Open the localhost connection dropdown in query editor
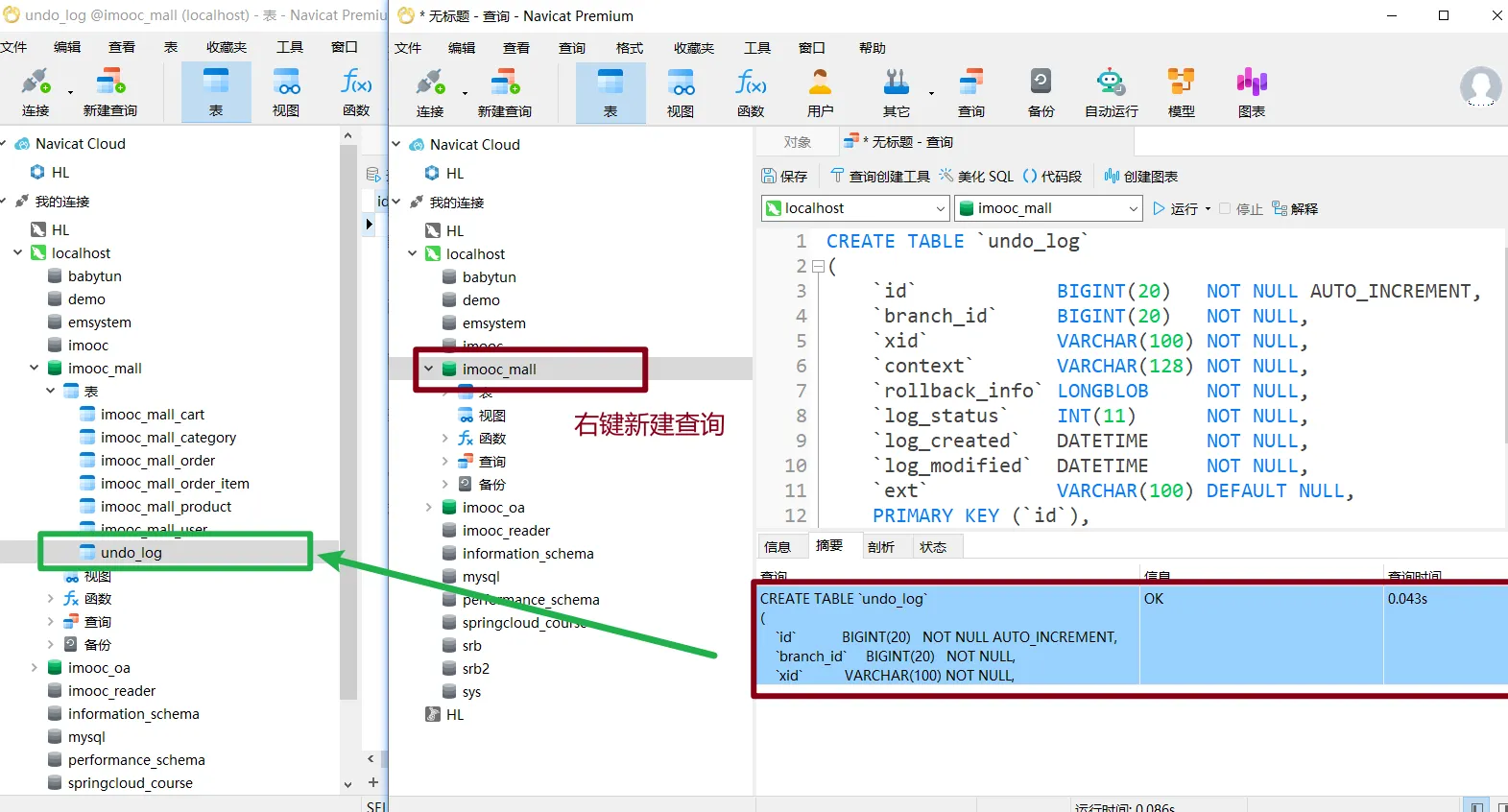The height and width of the screenshot is (812, 1508). point(855,208)
